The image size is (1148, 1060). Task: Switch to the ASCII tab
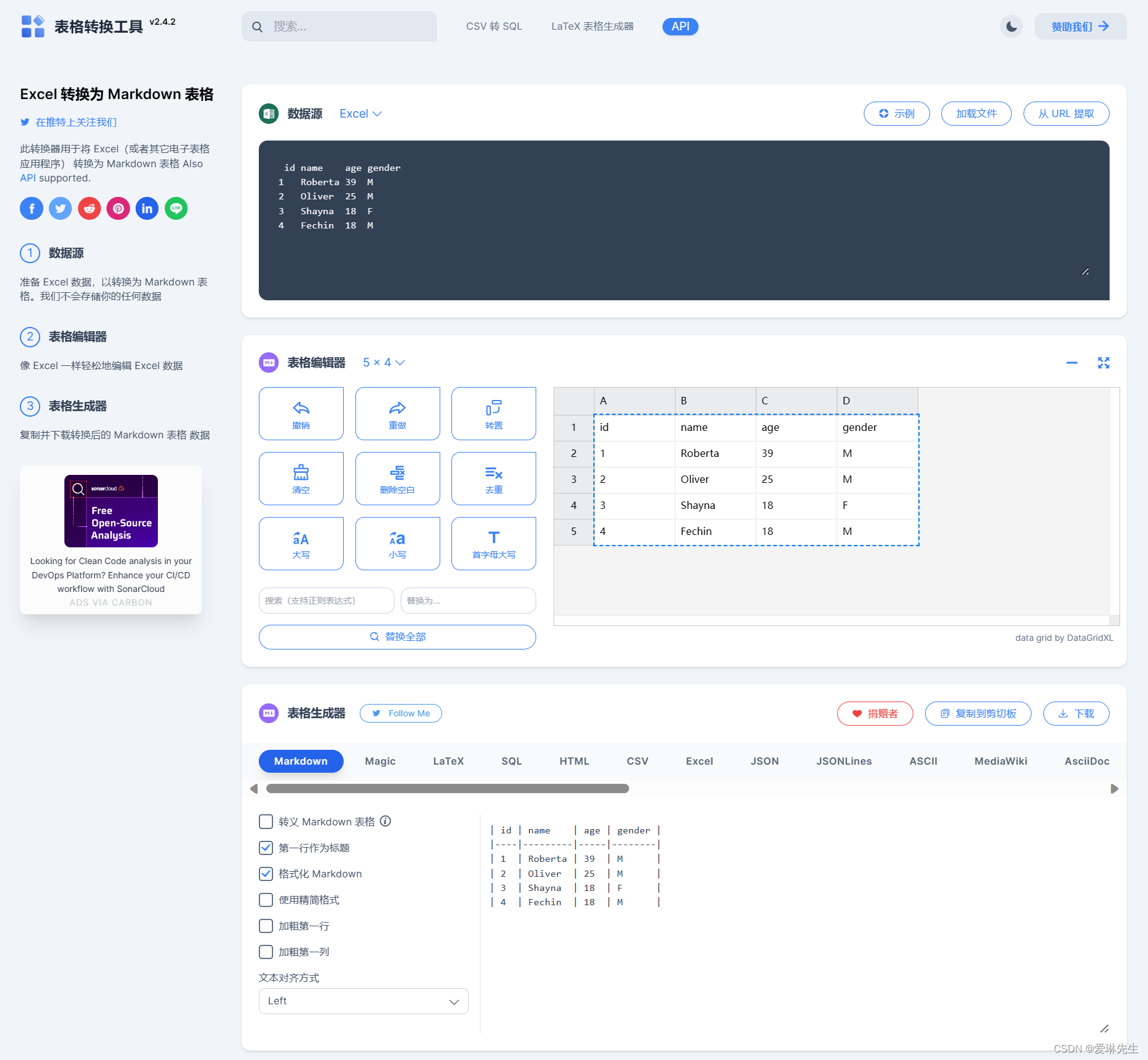pos(923,761)
